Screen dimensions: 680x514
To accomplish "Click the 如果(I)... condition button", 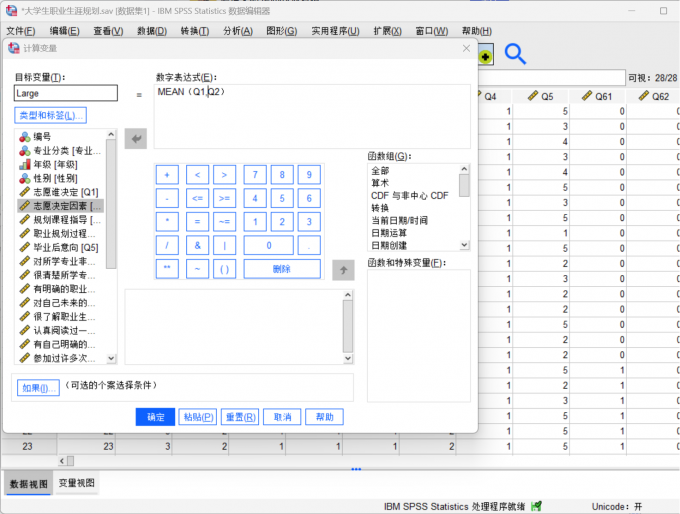I will [x=38, y=388].
